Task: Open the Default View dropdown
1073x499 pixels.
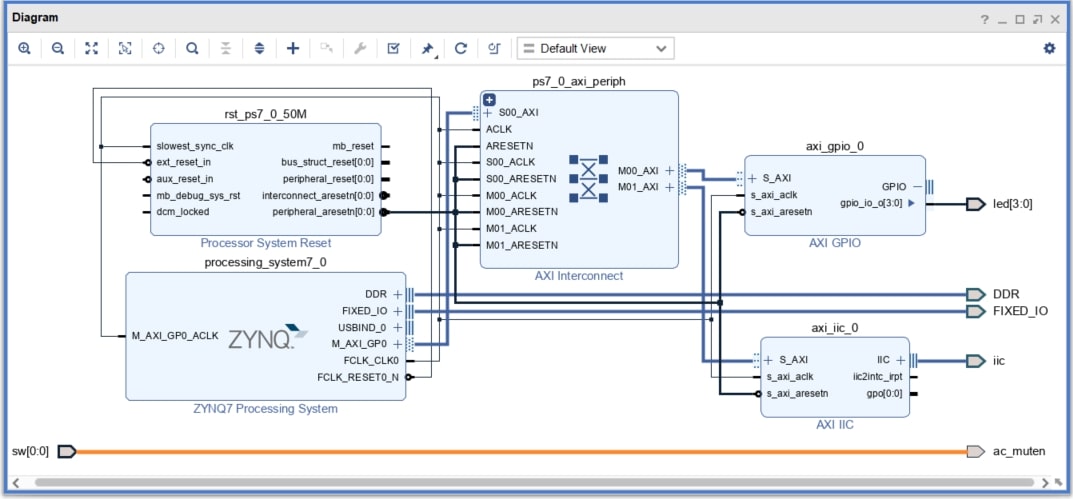Action: tap(595, 49)
